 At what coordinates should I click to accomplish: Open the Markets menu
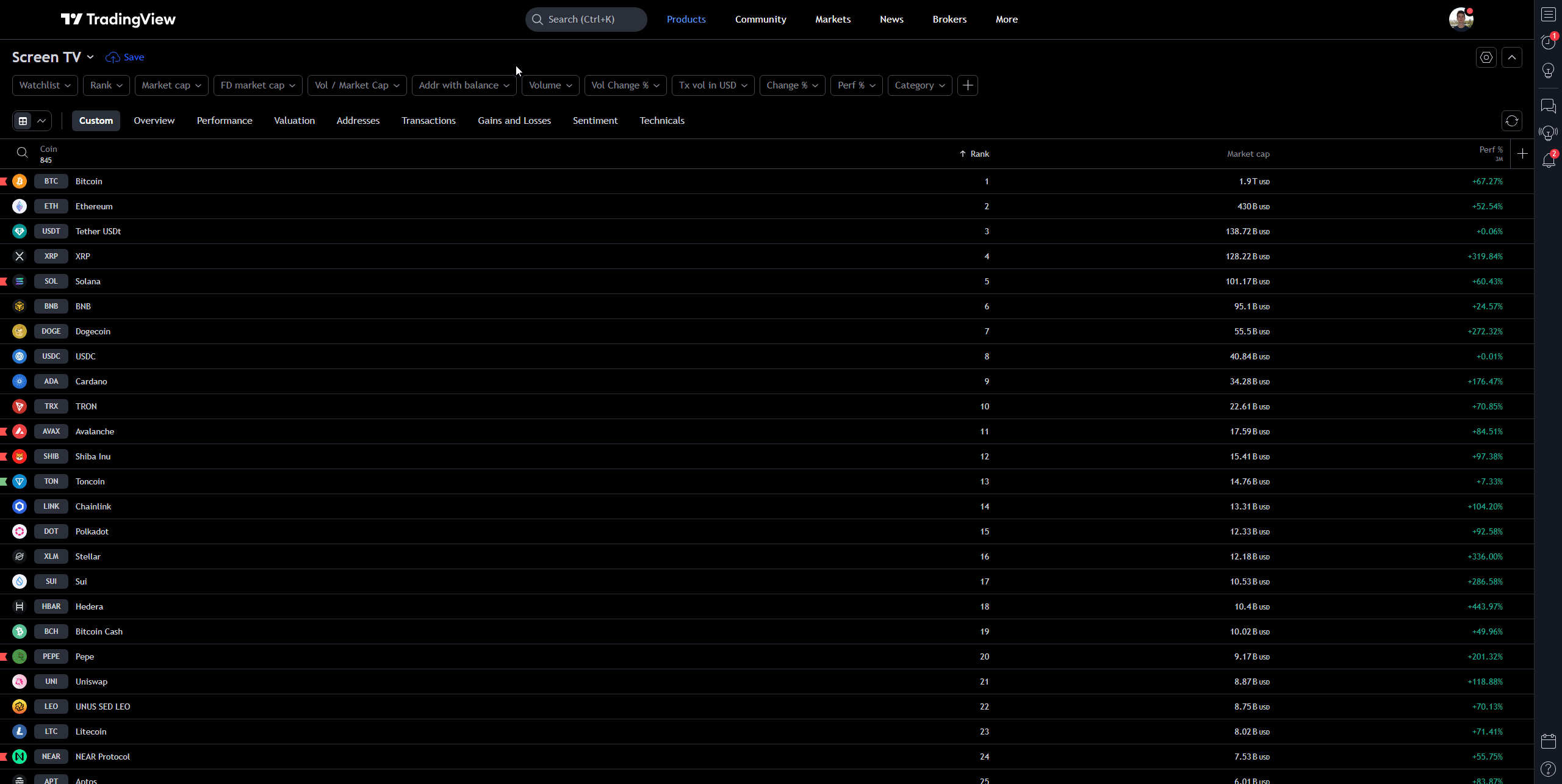pos(833,20)
